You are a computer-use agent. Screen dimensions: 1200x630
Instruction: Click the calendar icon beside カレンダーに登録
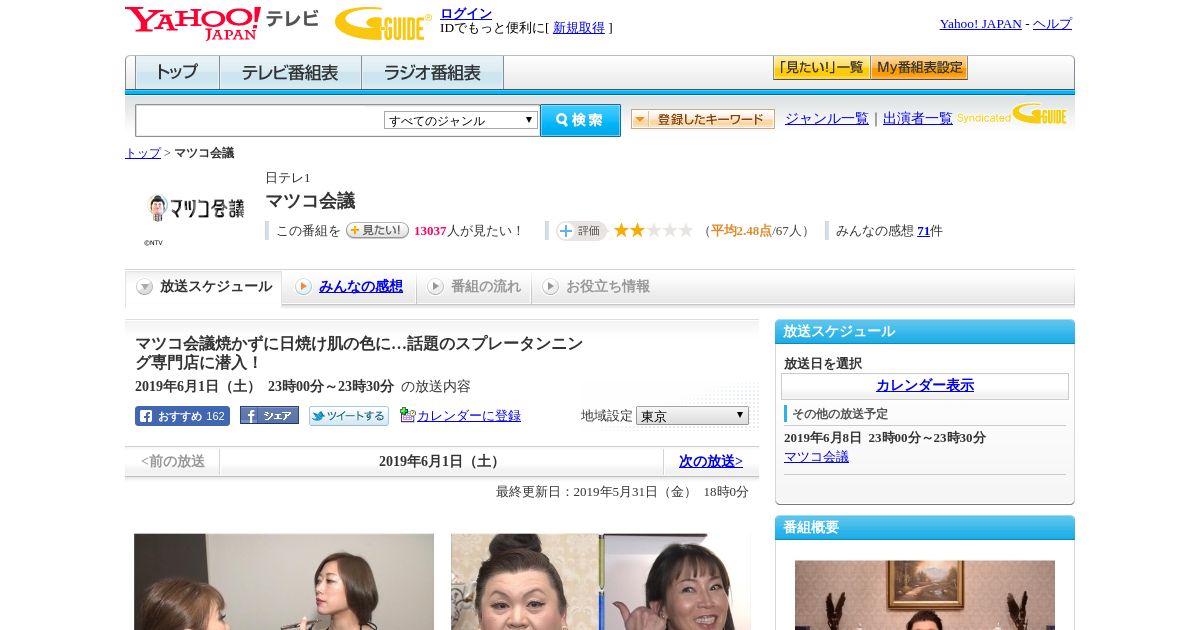(x=407, y=415)
